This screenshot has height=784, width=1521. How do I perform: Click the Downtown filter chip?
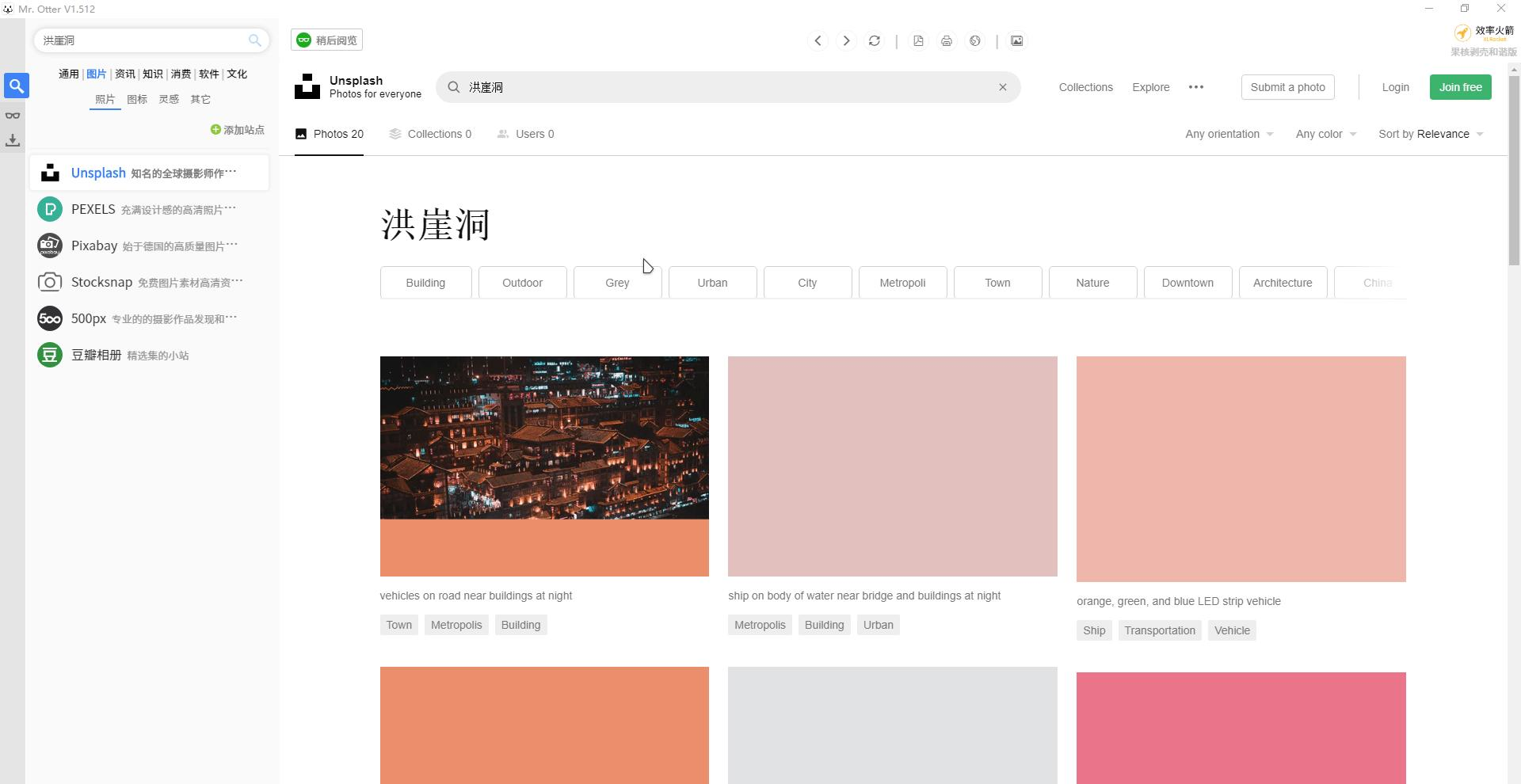pyautogui.click(x=1188, y=283)
